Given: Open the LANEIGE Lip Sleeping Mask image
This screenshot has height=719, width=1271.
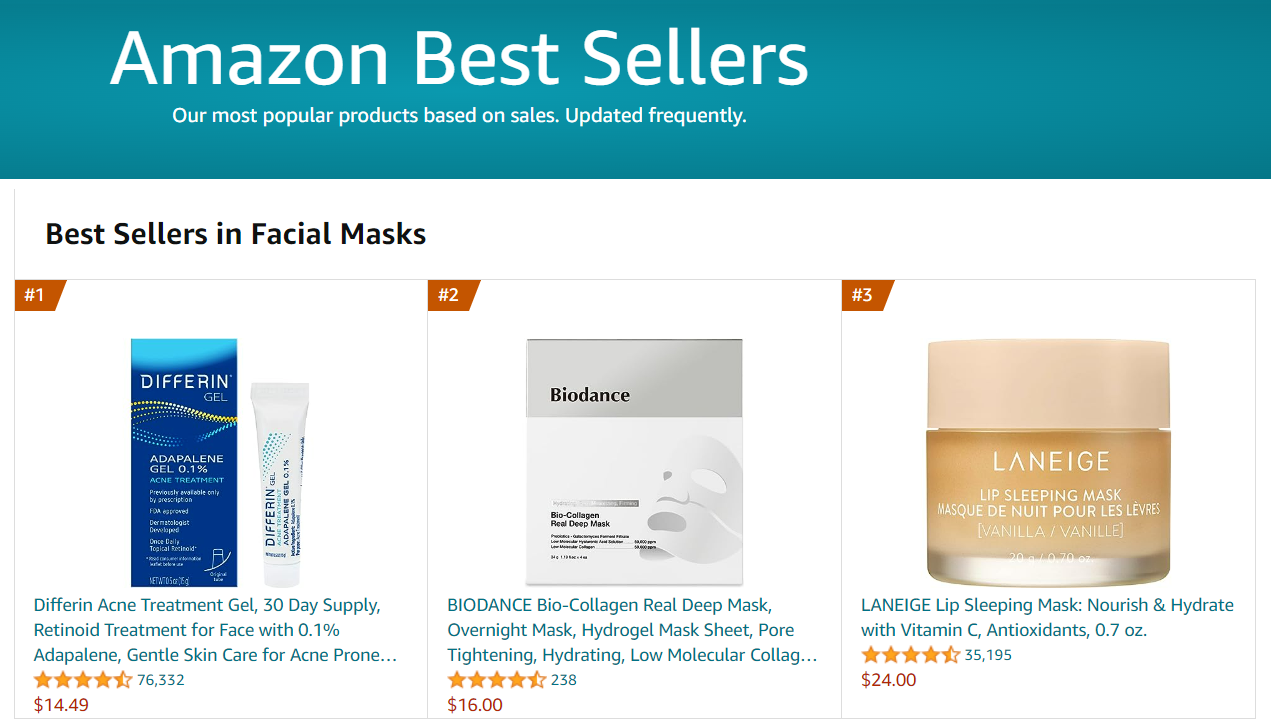Looking at the screenshot, I should (1048, 462).
